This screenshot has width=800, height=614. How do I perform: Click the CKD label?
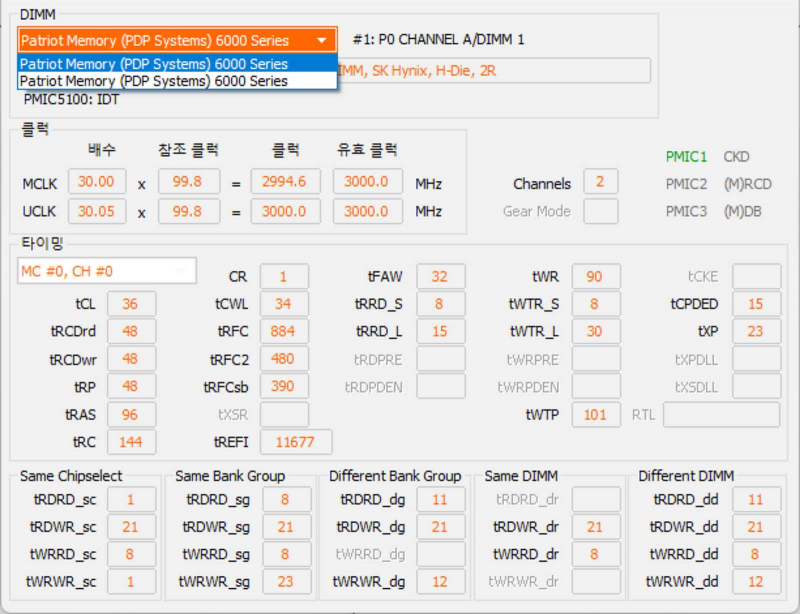click(x=736, y=157)
